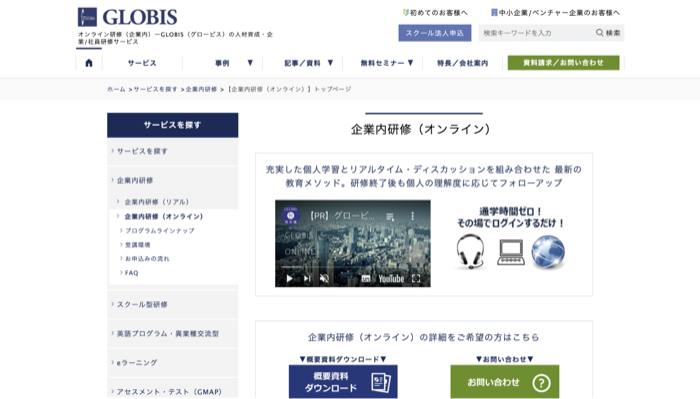This screenshot has height=399, width=700.
Task: Open video on YouTube logo
Action: [391, 278]
